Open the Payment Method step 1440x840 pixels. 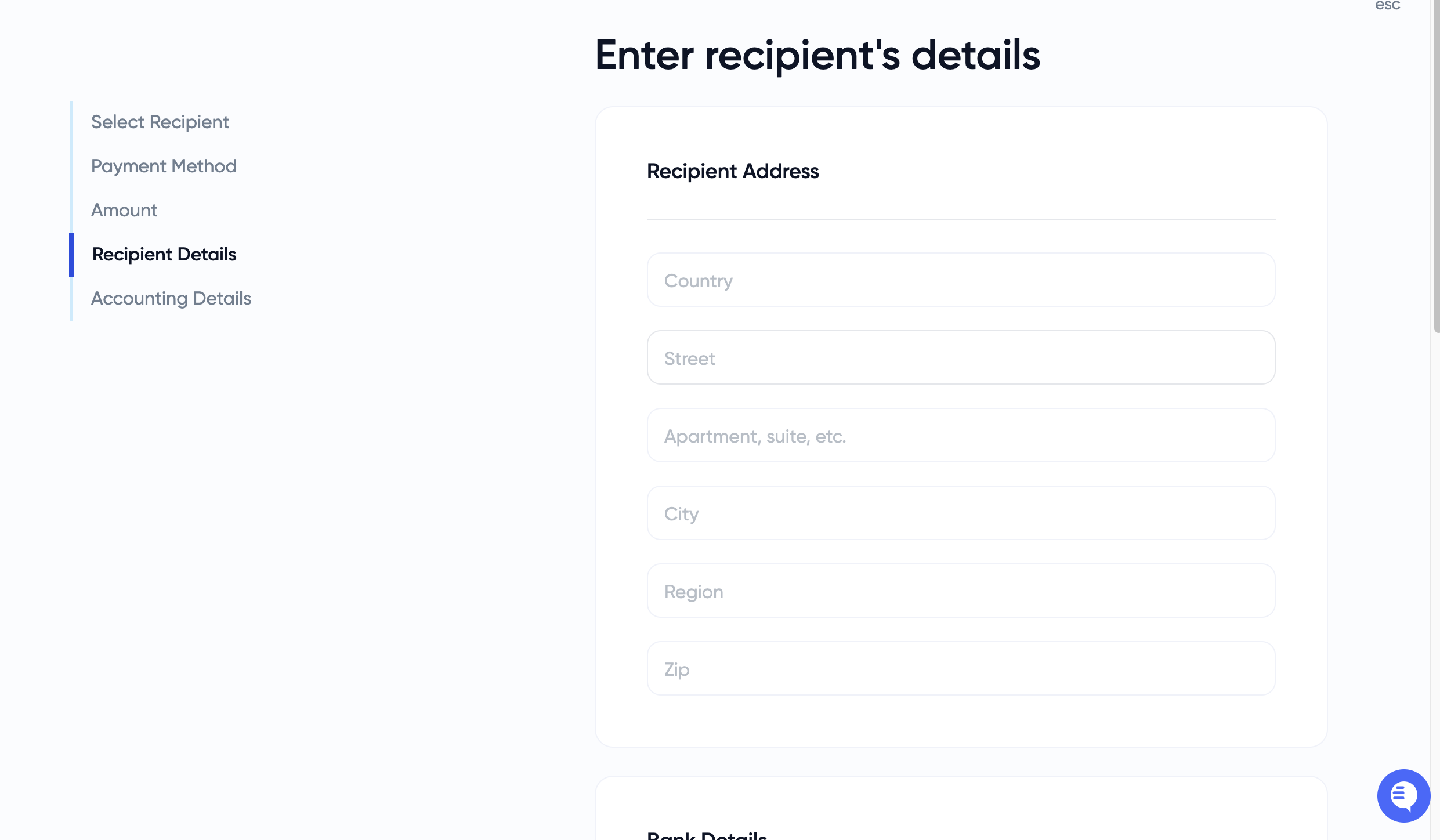click(x=164, y=166)
